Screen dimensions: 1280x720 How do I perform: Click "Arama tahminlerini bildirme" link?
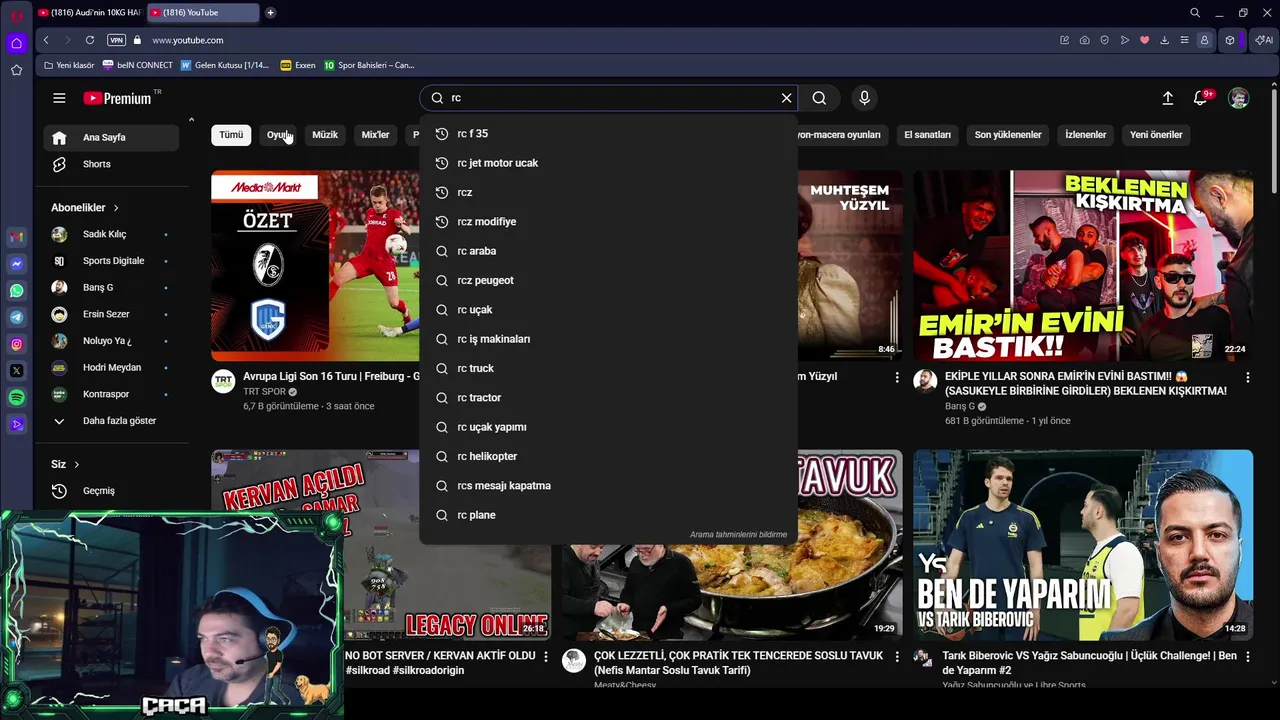point(738,535)
